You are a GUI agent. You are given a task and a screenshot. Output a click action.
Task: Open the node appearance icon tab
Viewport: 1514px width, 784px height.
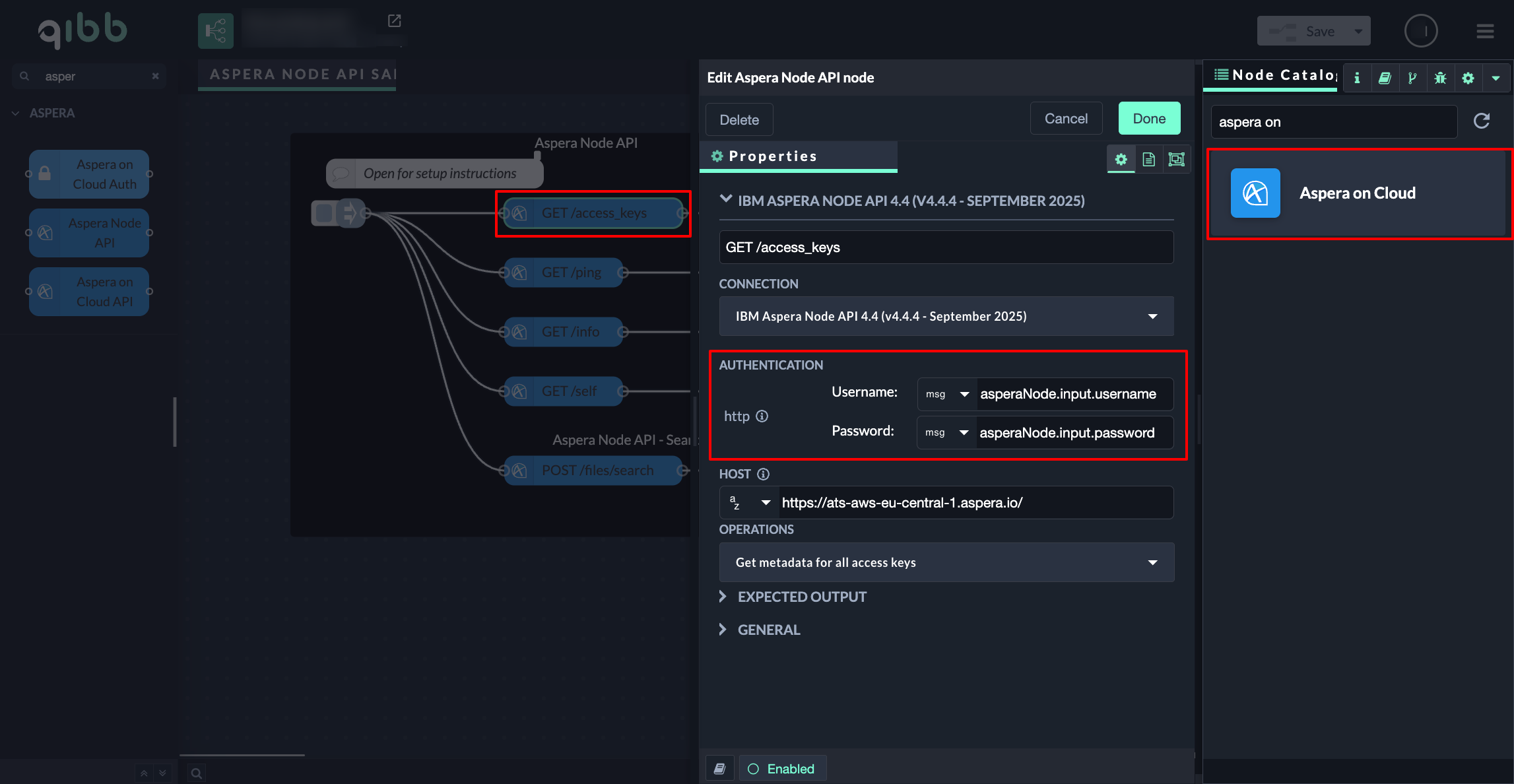tap(1176, 159)
